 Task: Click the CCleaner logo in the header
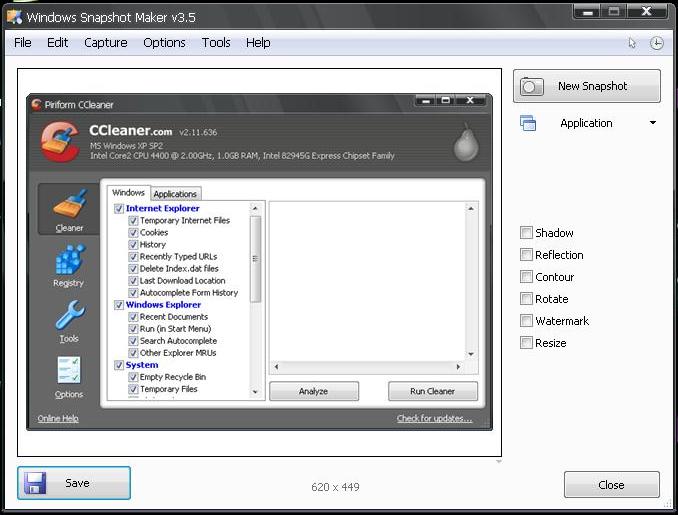60,142
